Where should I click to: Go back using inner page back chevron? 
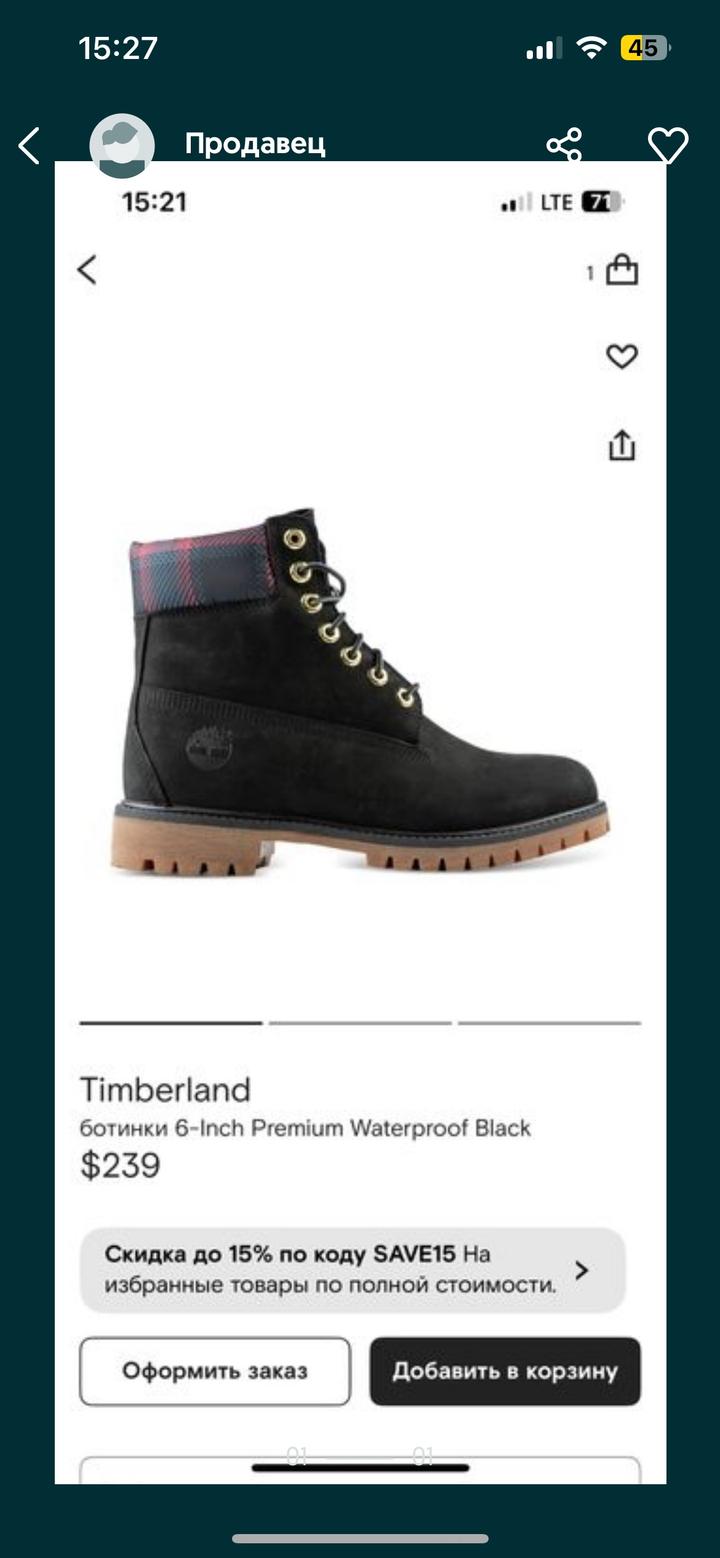click(x=87, y=269)
